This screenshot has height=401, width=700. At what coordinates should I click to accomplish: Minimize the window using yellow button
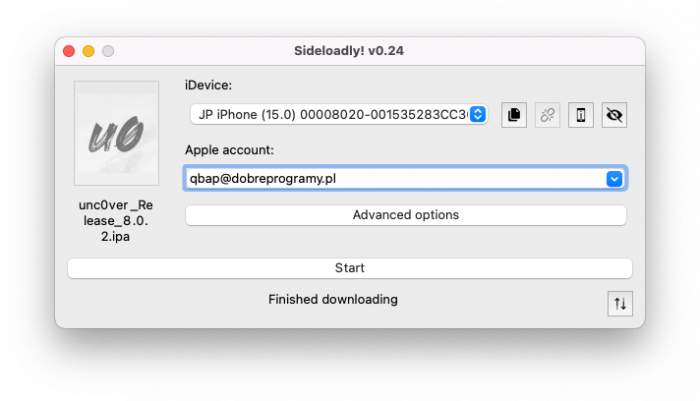click(x=88, y=51)
